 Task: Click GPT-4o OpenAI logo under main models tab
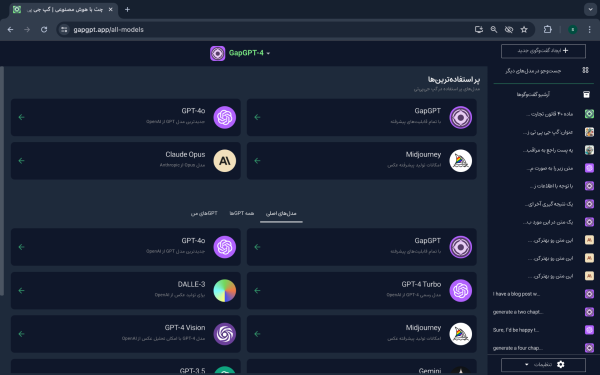225,247
